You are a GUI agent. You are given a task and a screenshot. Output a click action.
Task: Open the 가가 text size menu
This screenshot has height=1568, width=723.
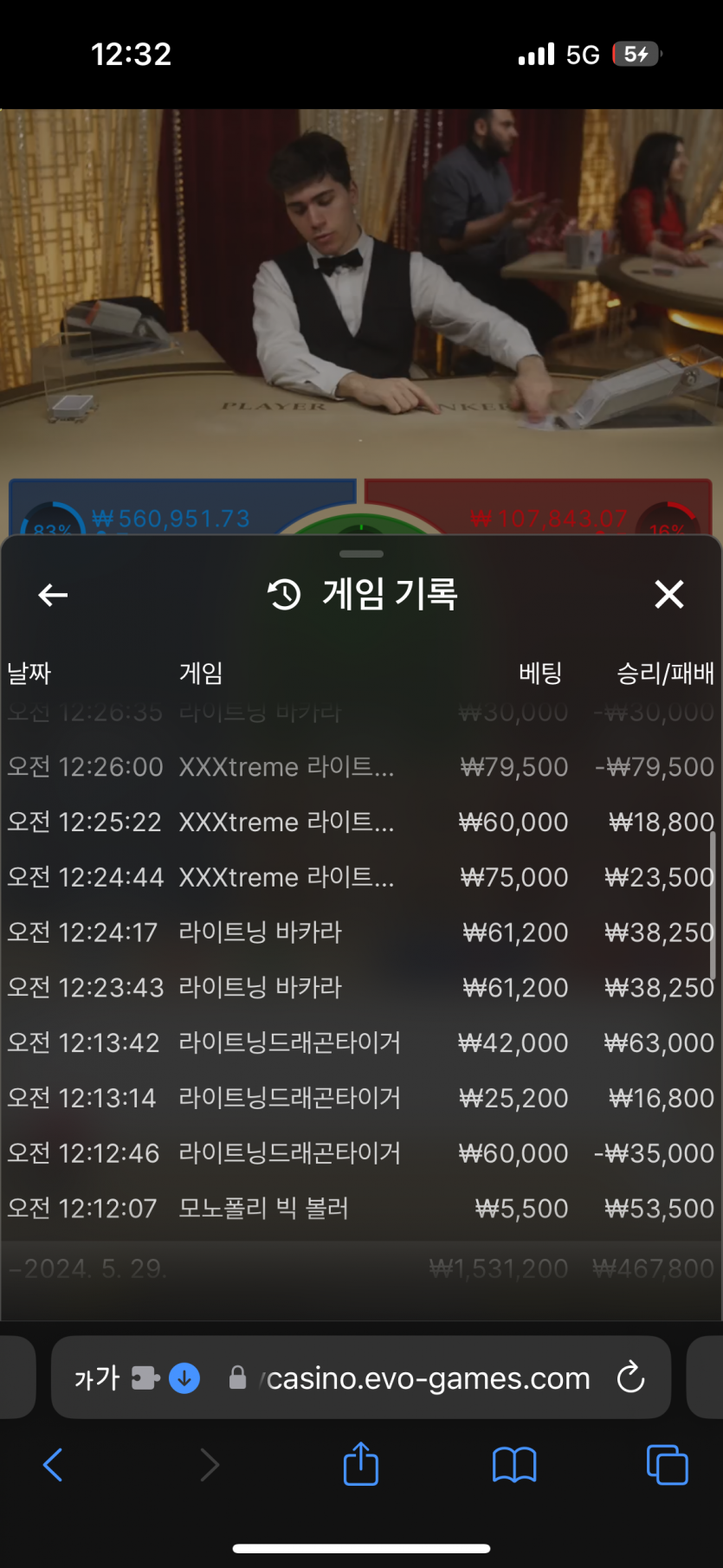96,1378
